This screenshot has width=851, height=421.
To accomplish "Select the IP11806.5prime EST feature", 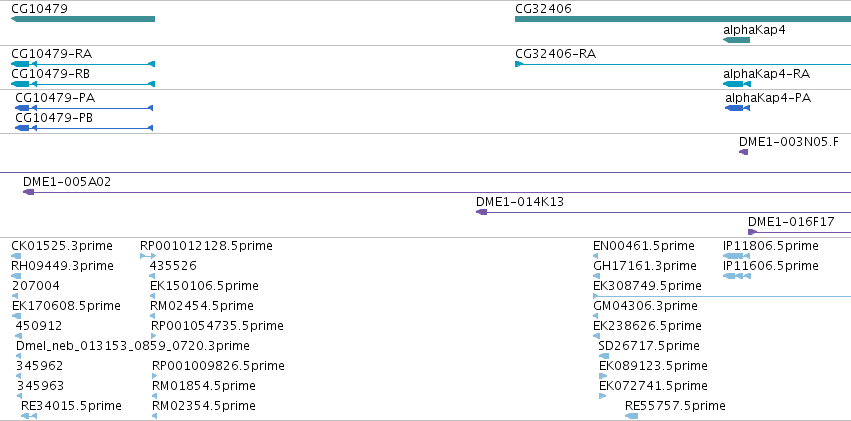I will 733,256.
